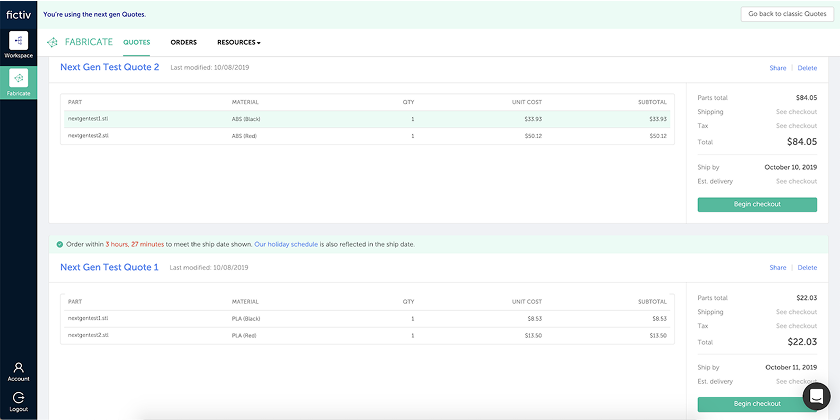Click the Workspace icon in sidebar

pos(18,42)
